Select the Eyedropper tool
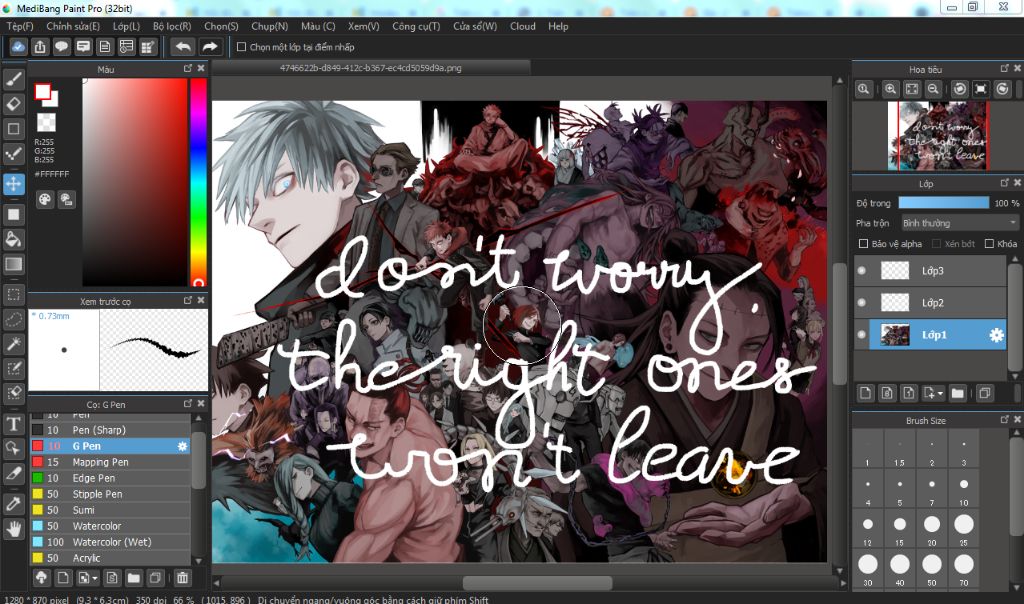 (x=14, y=504)
